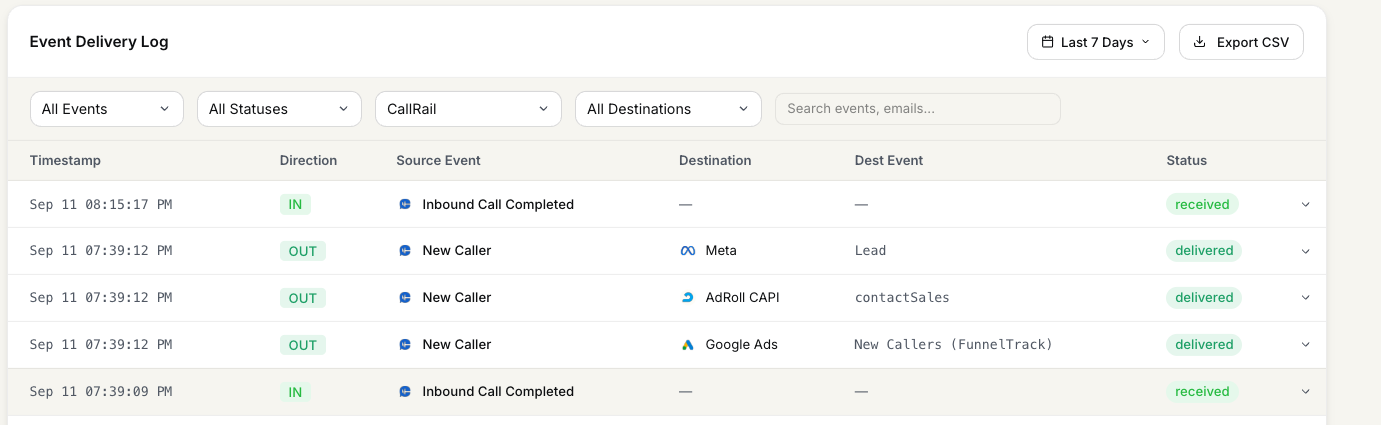Click timestamp in the AdRoll CAPI row
Viewport: 1381px width, 425px height.
point(101,298)
